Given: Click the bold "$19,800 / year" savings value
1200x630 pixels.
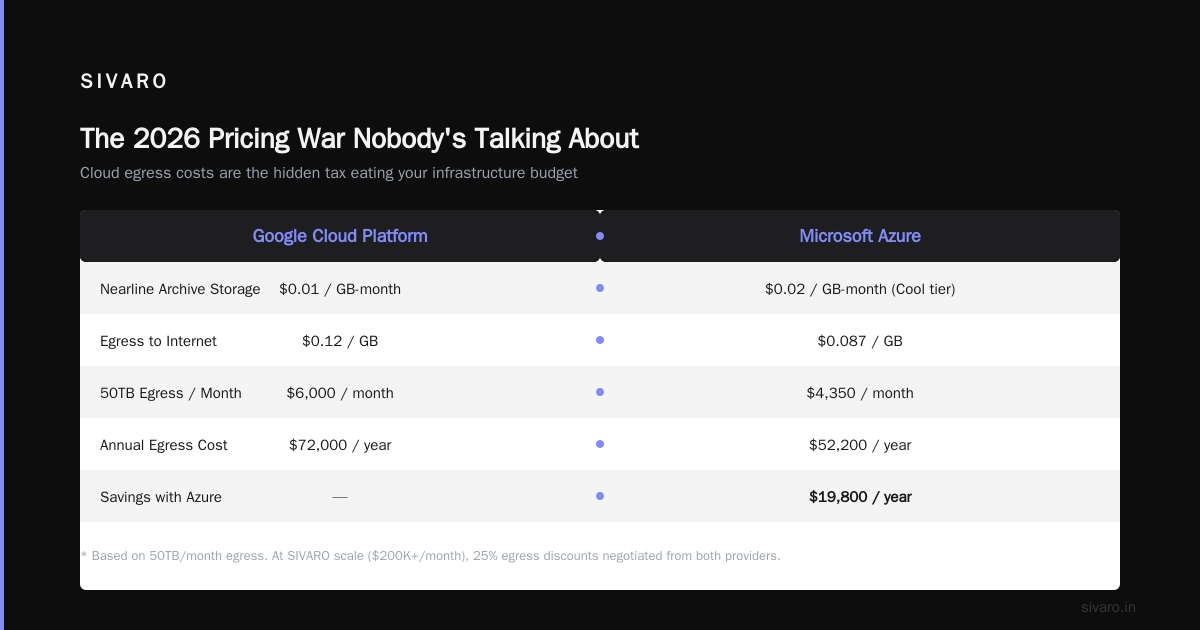Looking at the screenshot, I should 860,497.
